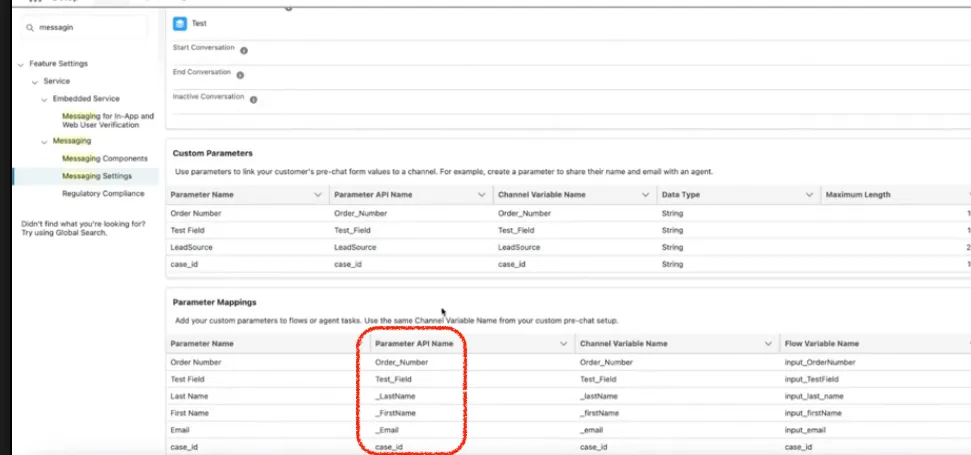The width and height of the screenshot is (971, 455).
Task: Click the 'input_email' flow variable cell
Action: pos(805,430)
